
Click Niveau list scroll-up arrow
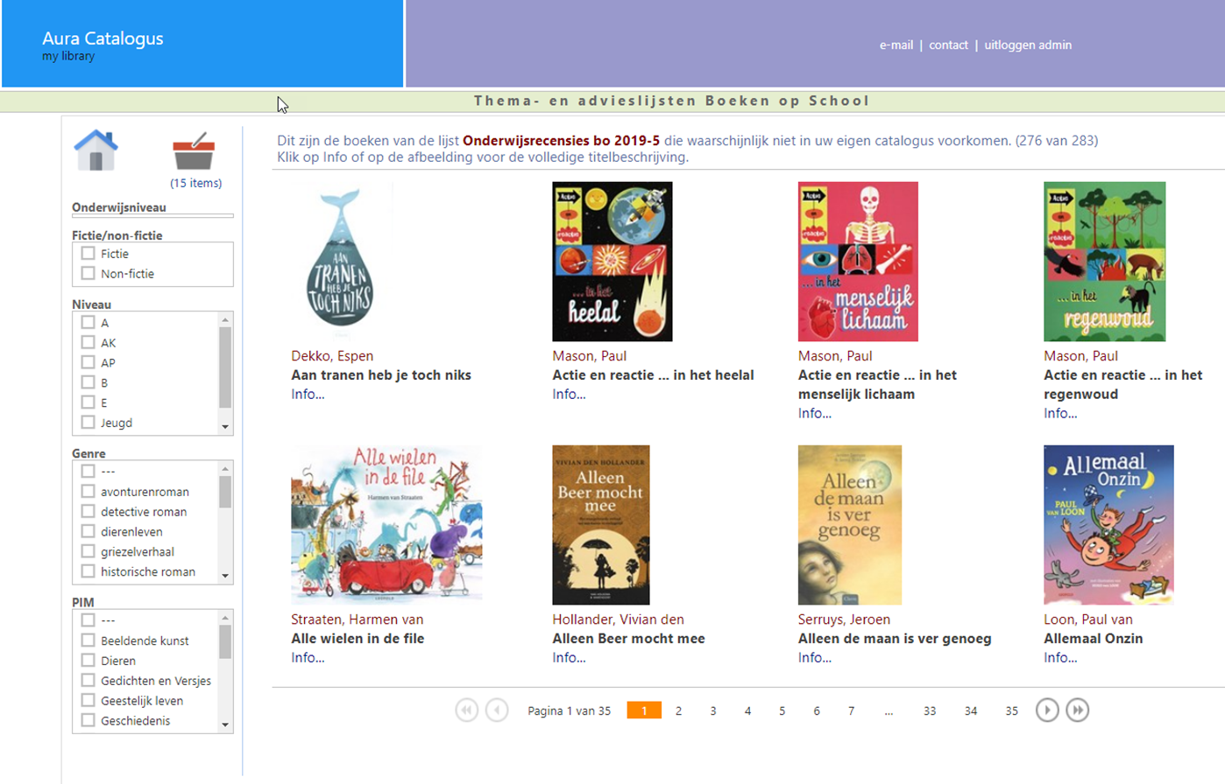[225, 320]
